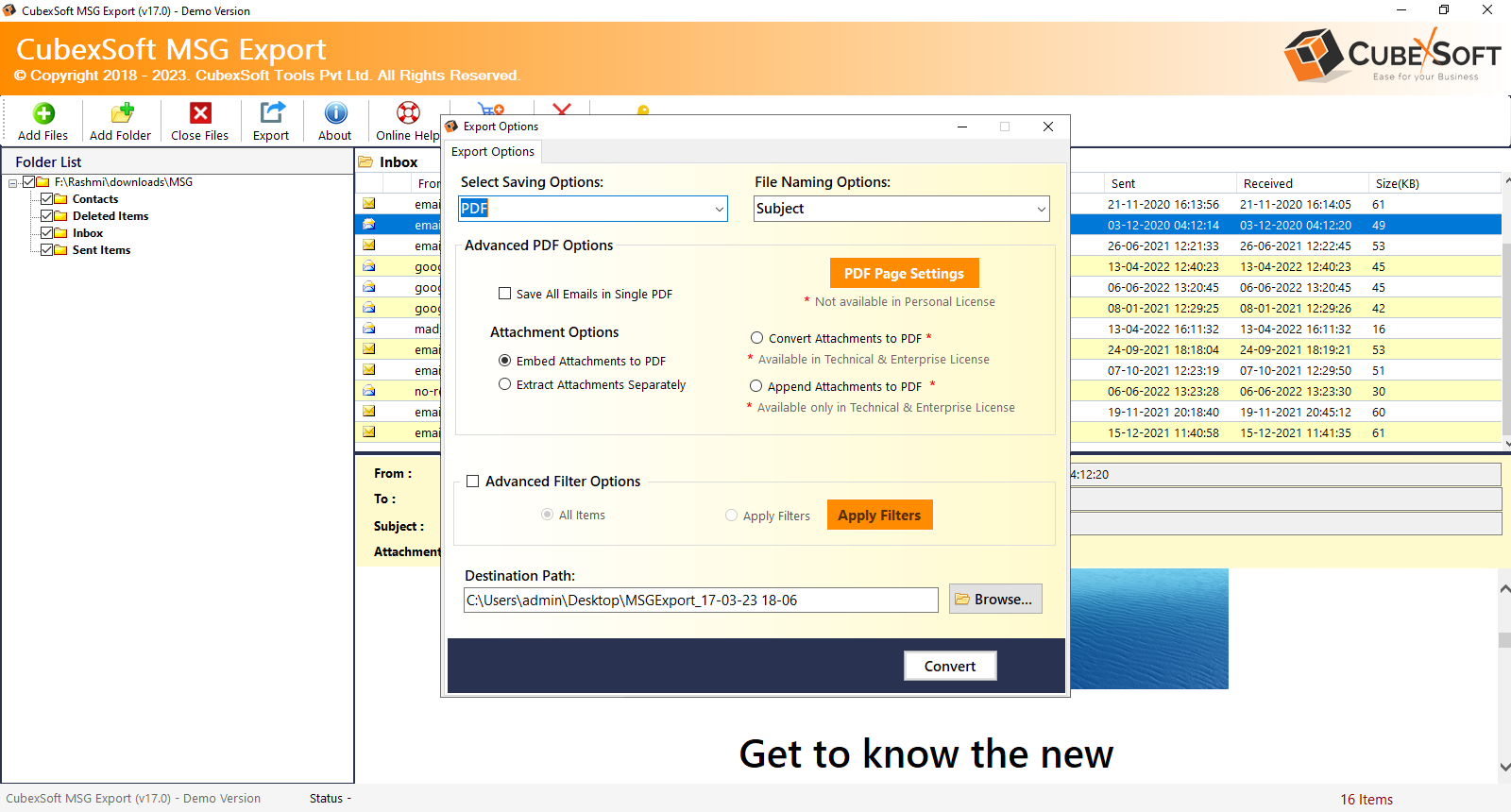Viewport: 1511px width, 812px height.
Task: Collapse the F:\Rashmi\downloads\MSG tree node
Action: [13, 183]
